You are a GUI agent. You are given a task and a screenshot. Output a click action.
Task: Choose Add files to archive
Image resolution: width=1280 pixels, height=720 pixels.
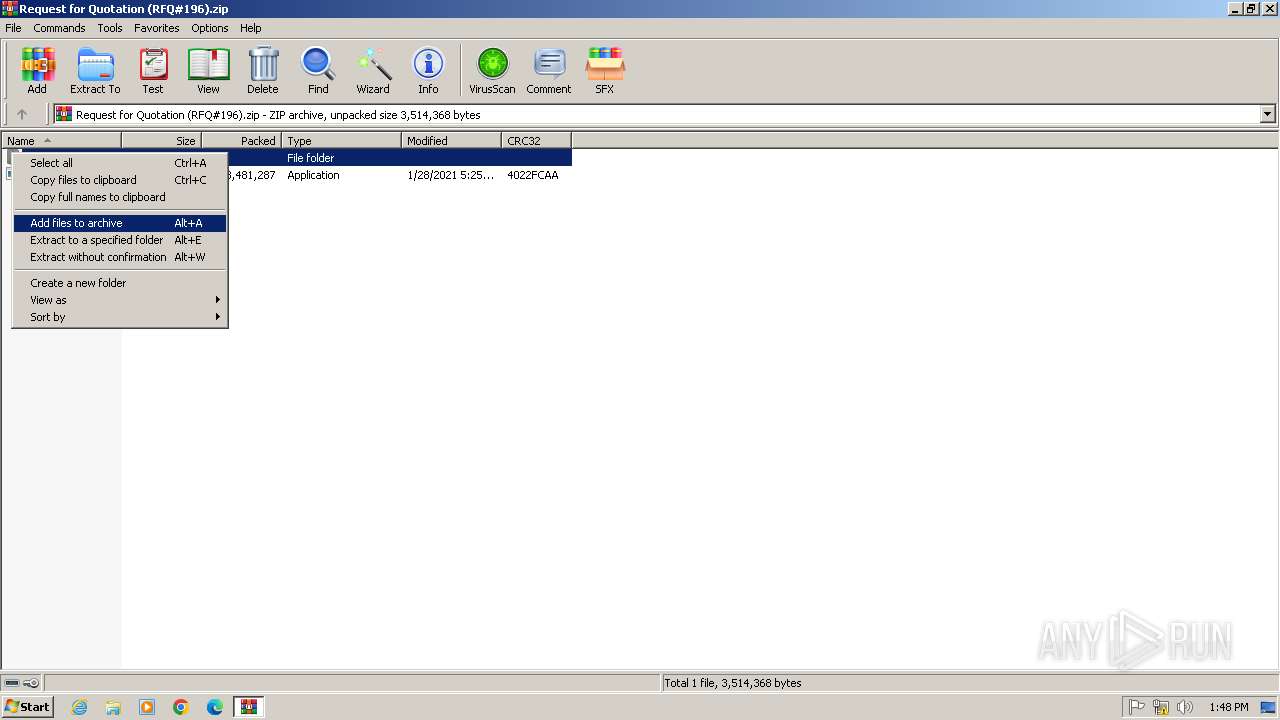pyautogui.click(x=120, y=223)
